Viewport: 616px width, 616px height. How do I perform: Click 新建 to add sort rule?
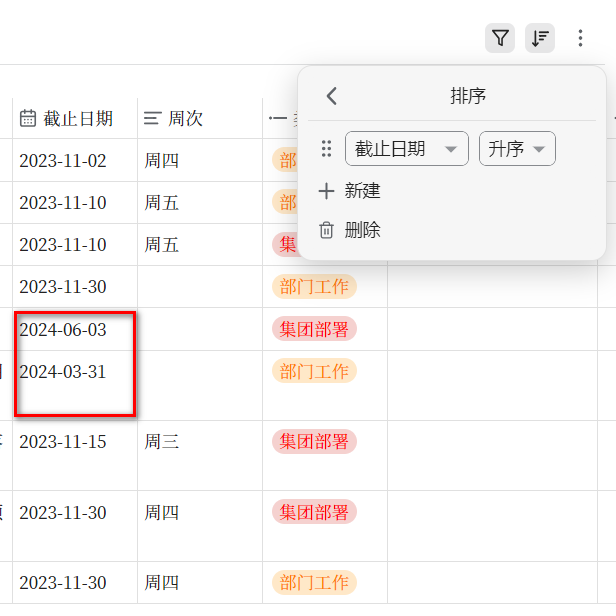tap(362, 191)
